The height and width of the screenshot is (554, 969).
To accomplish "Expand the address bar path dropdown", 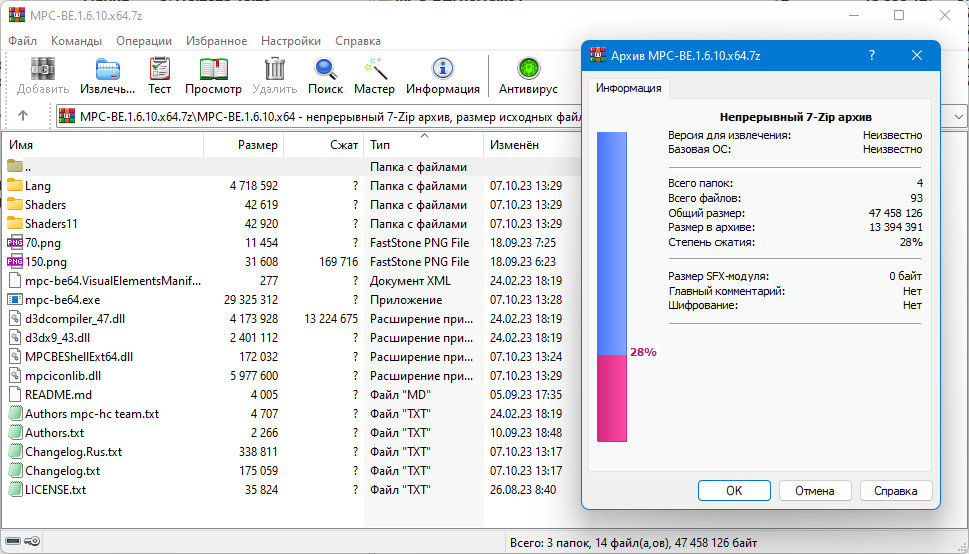I will pyautogui.click(x=958, y=116).
